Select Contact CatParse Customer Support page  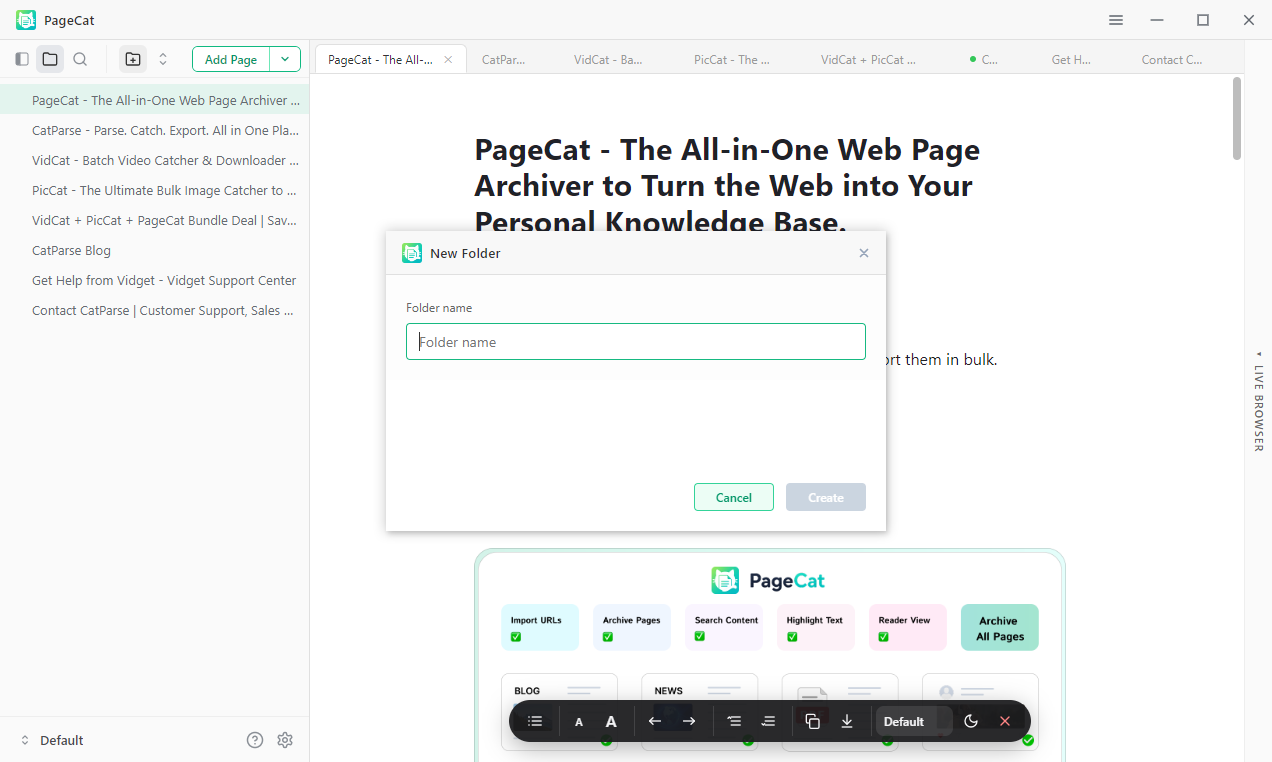pos(154,310)
